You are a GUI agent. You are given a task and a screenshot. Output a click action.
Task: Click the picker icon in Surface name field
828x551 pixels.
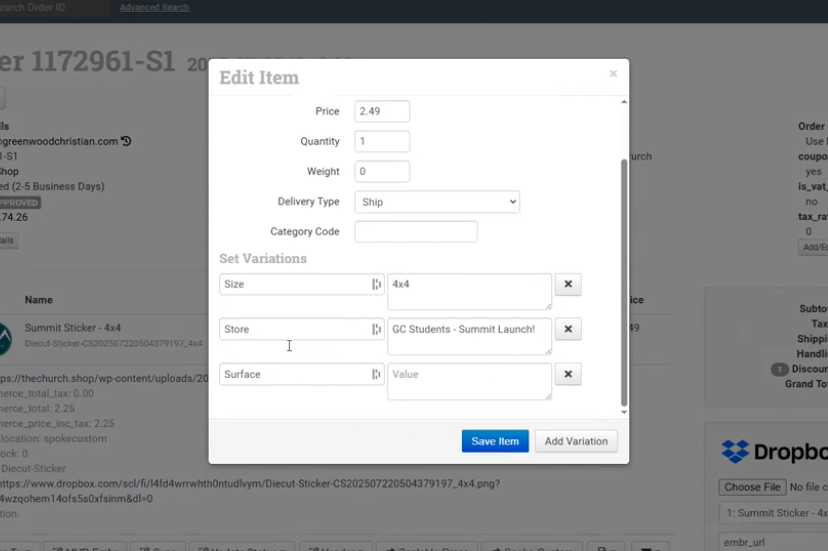[x=376, y=374]
